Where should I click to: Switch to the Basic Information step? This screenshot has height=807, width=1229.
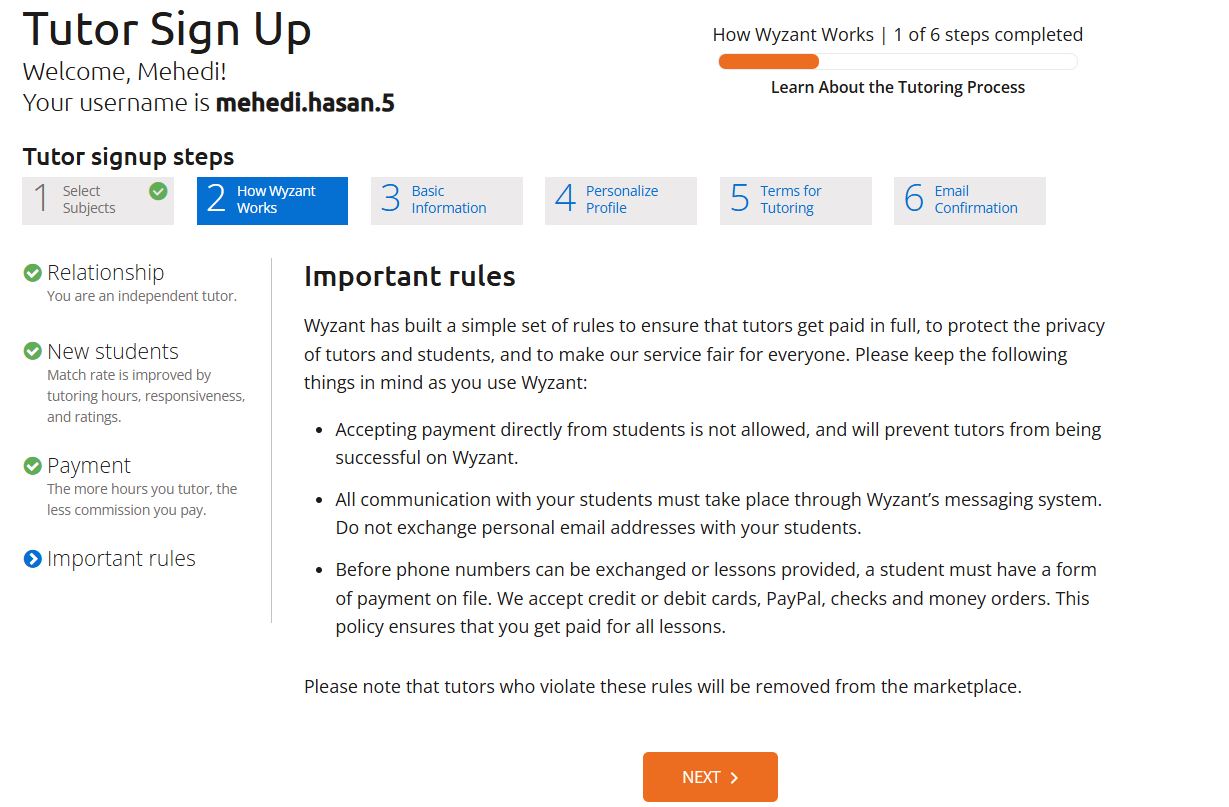(447, 200)
